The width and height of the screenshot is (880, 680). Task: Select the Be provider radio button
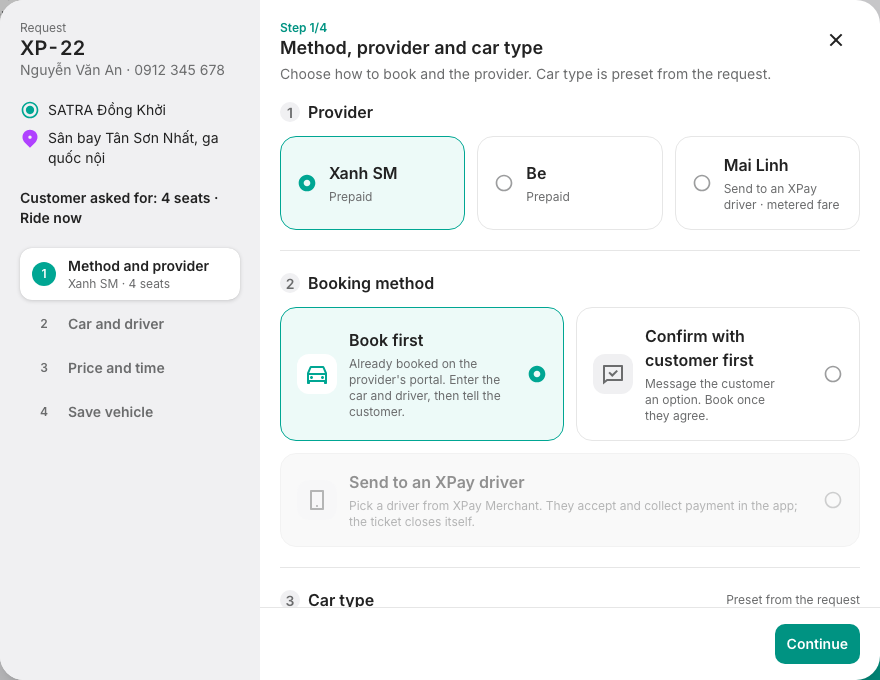coord(504,183)
